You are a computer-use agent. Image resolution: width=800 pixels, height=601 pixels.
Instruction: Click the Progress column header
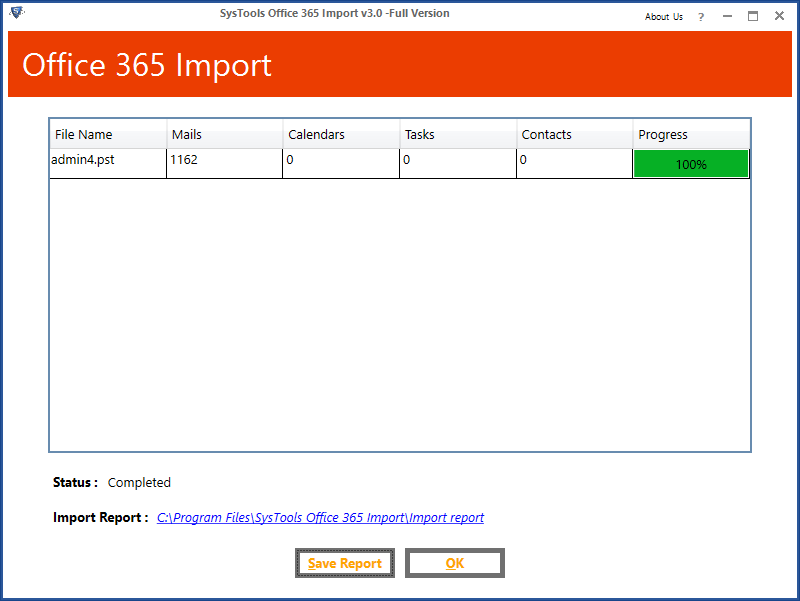(663, 134)
